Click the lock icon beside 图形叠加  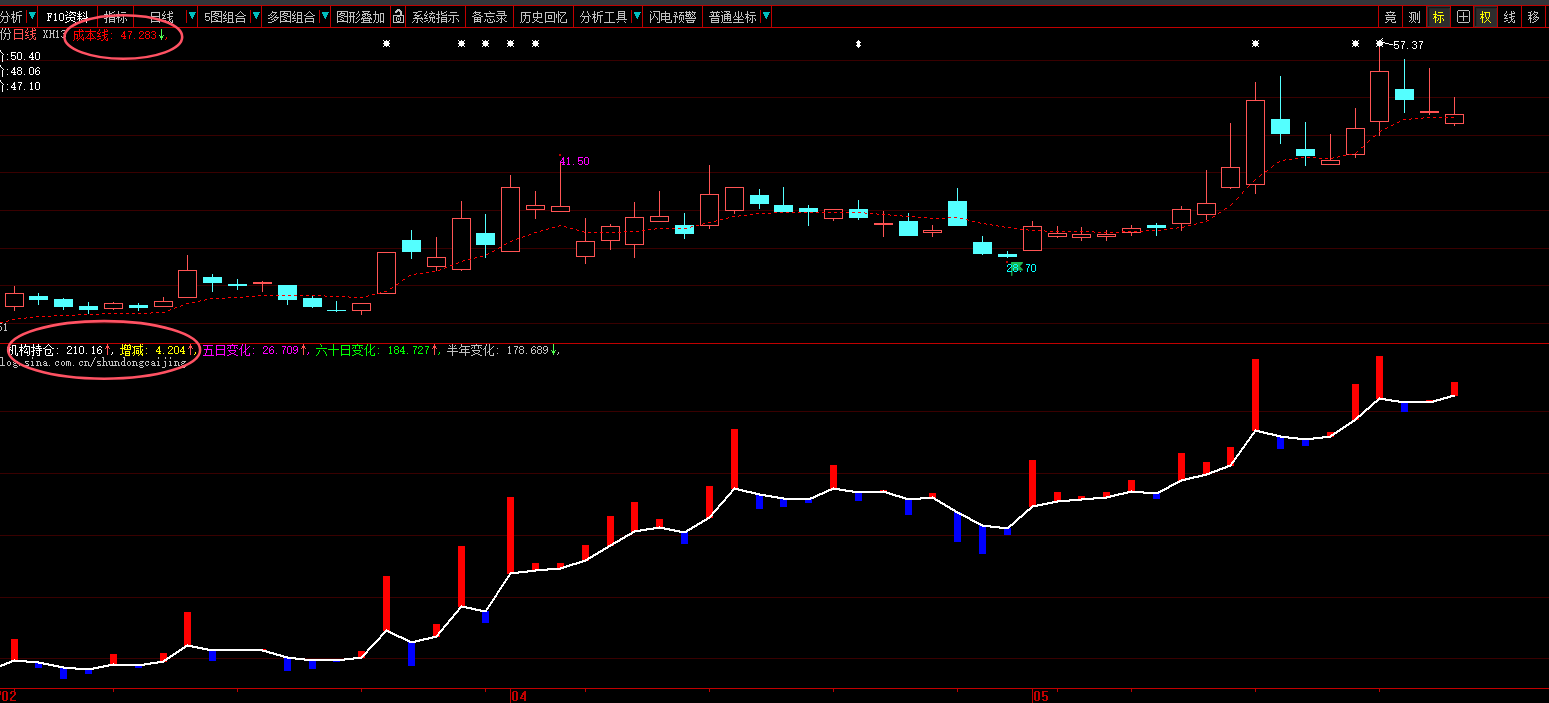[x=398, y=17]
